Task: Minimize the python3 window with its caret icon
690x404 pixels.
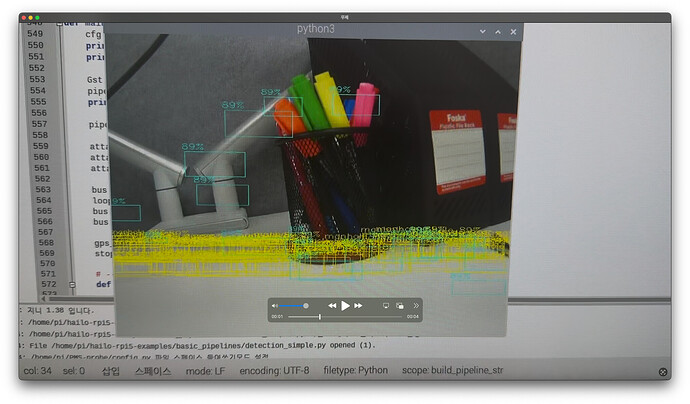Action: click(x=498, y=32)
